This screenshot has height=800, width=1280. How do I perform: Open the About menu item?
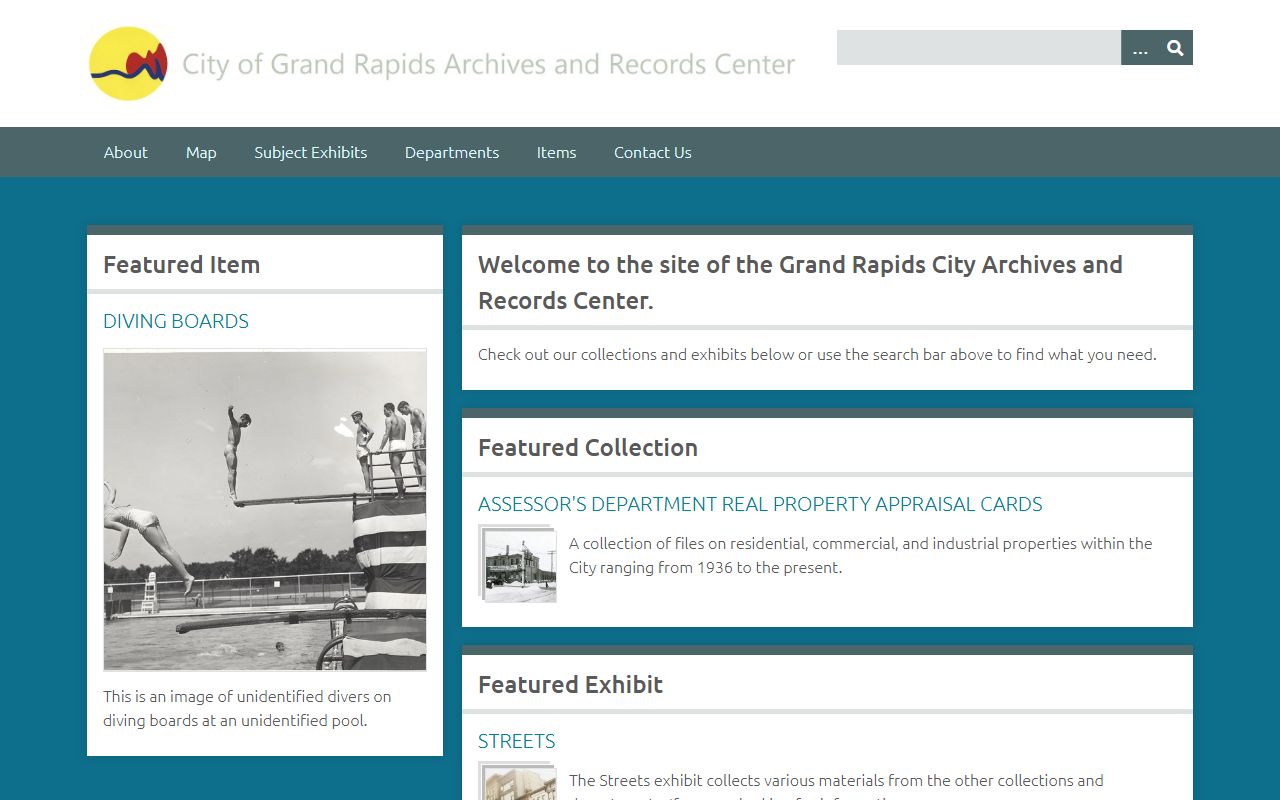click(126, 152)
